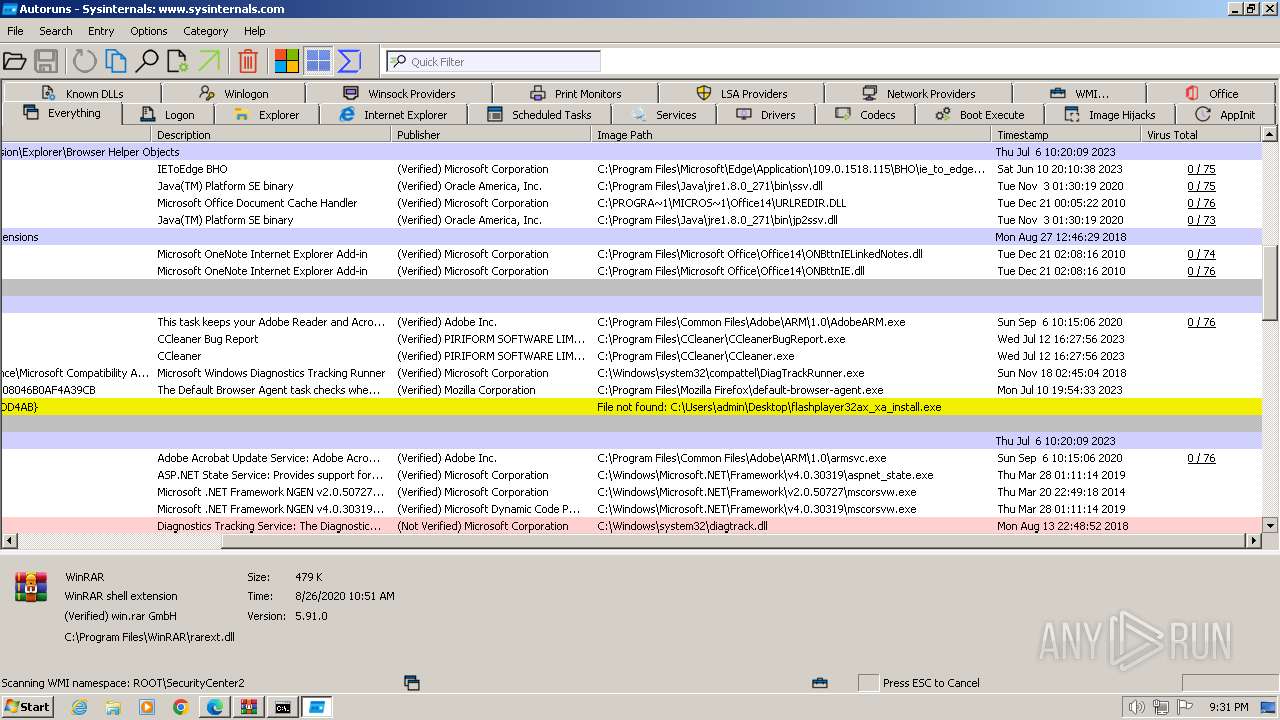The image size is (1280, 720).
Task: Open VirusTotal result for IEToEdge BHO
Action: [1201, 169]
